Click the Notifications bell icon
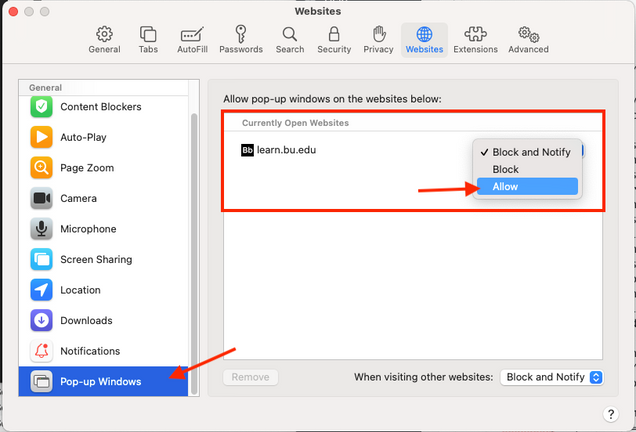 (x=41, y=351)
